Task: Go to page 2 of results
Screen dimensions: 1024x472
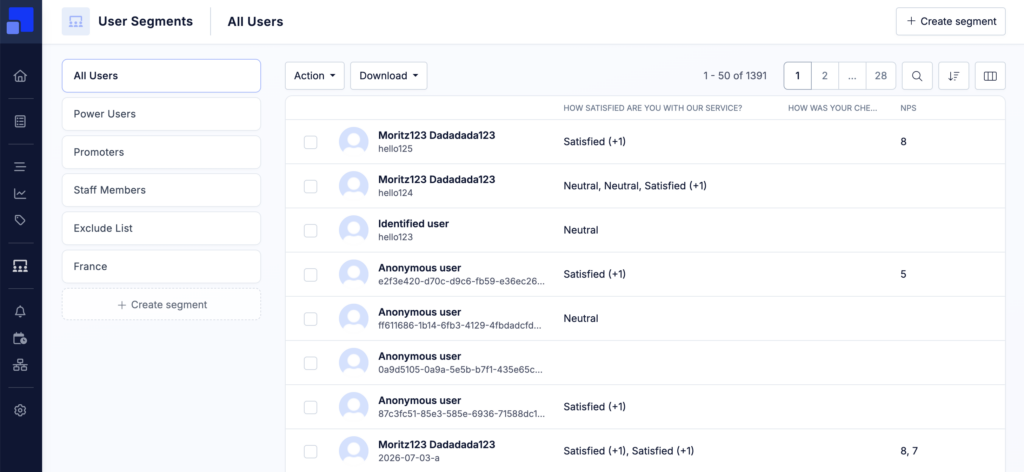Action: pyautogui.click(x=825, y=76)
